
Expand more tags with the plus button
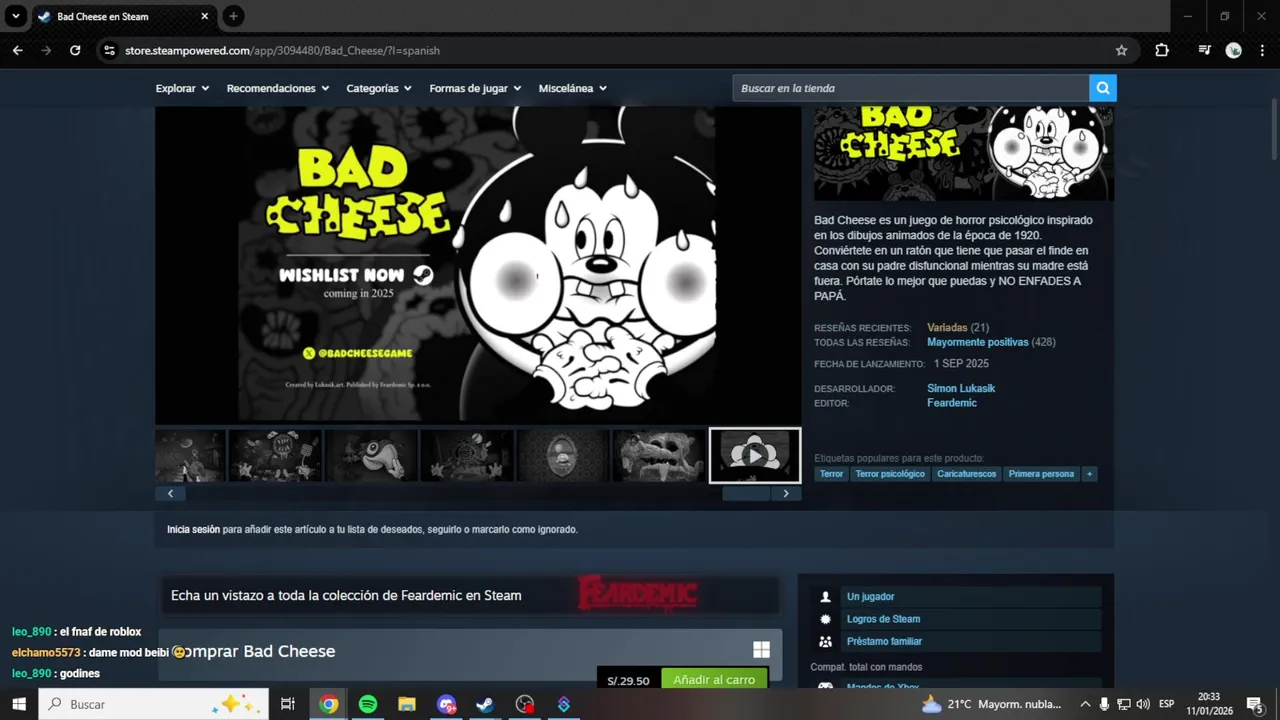click(x=1089, y=474)
